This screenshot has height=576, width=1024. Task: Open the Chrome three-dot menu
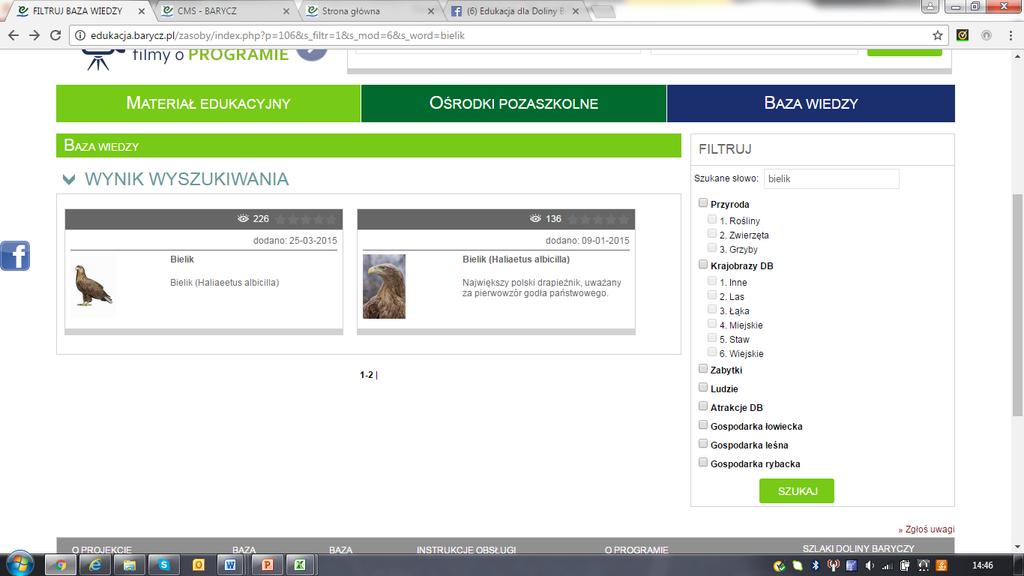point(1010,35)
